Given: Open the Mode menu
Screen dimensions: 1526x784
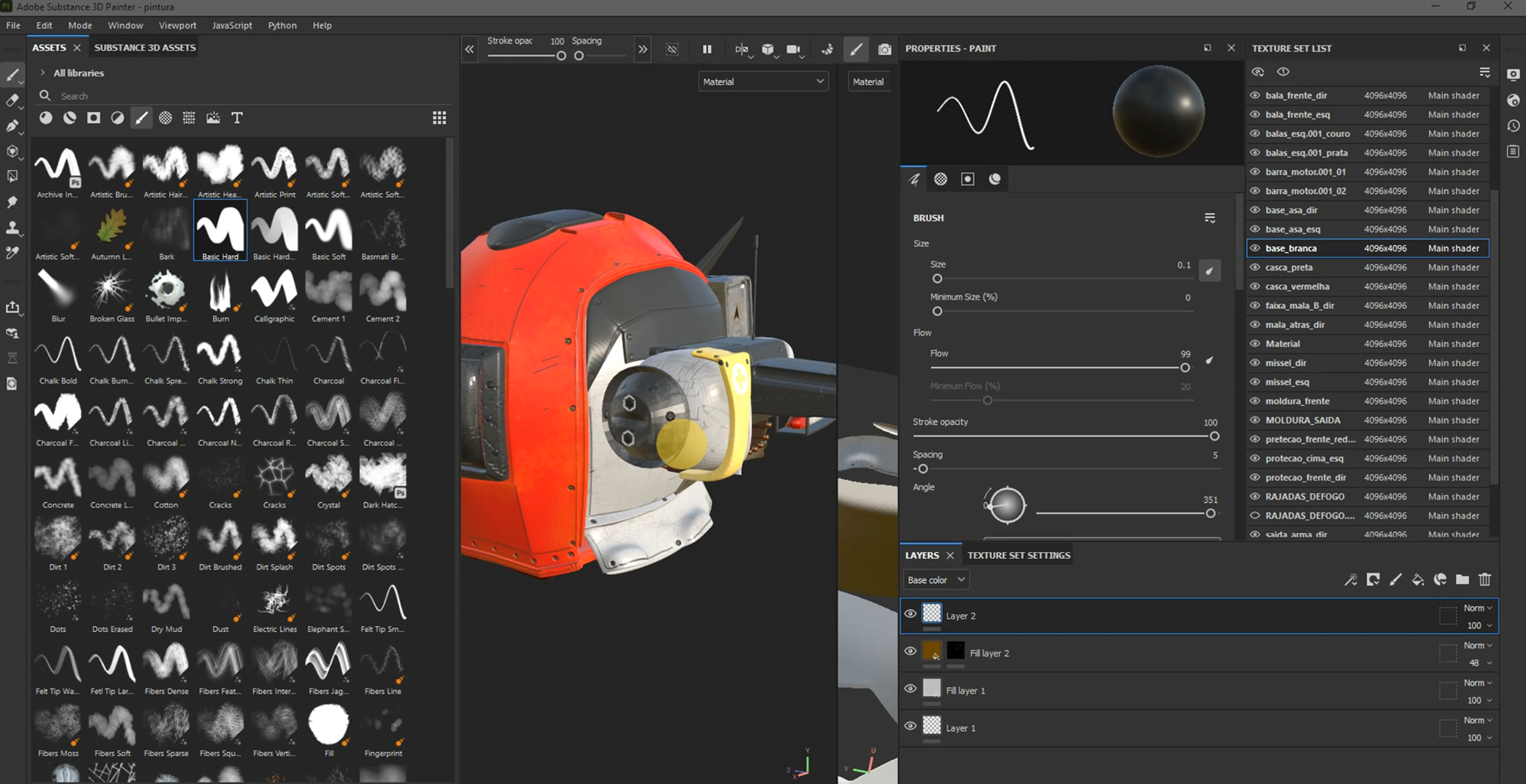Looking at the screenshot, I should tap(79, 25).
